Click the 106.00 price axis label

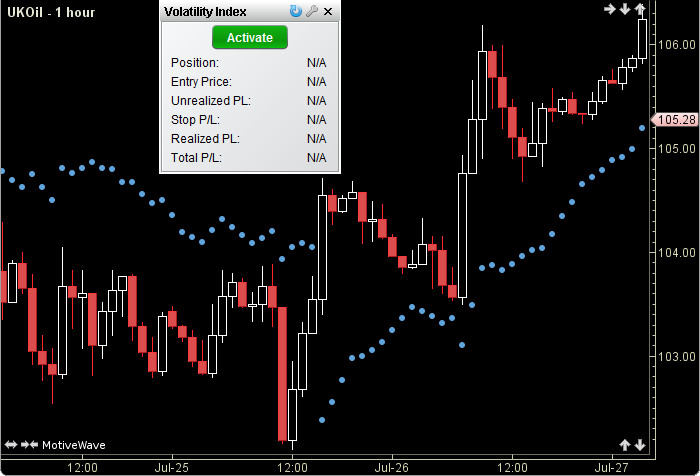pyautogui.click(x=677, y=45)
